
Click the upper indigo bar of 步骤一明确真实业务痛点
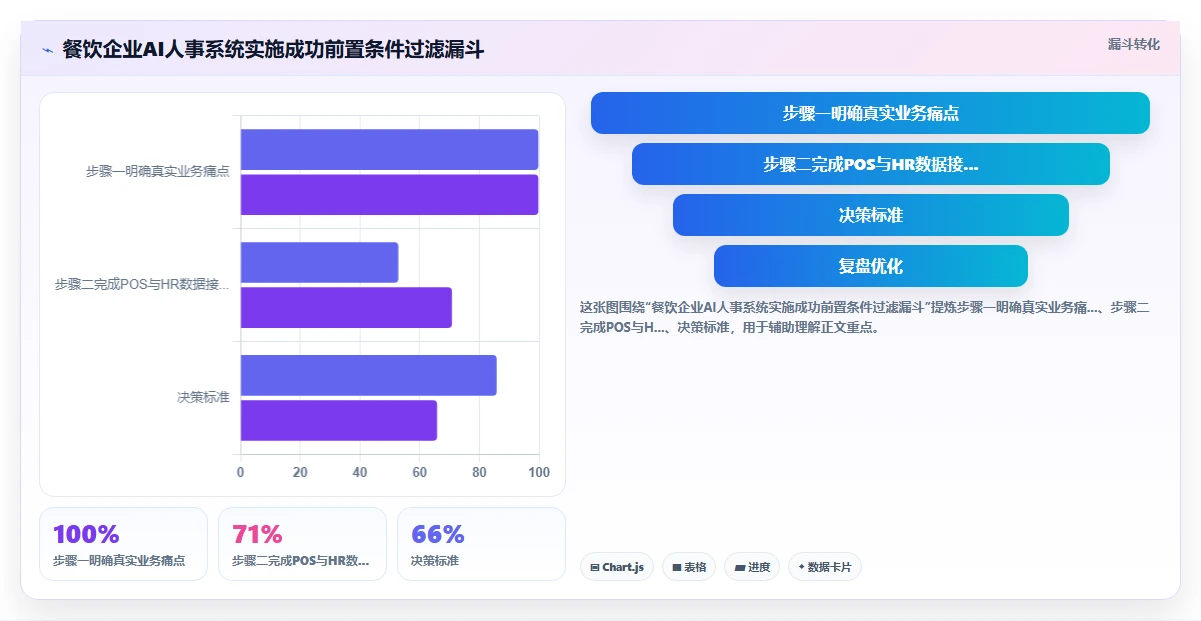pyautogui.click(x=389, y=149)
